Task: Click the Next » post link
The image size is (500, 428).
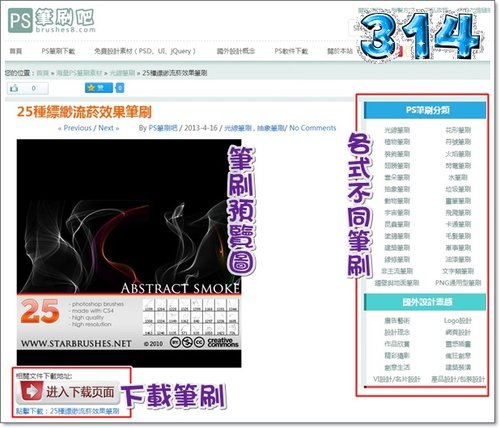Action: 108,128
